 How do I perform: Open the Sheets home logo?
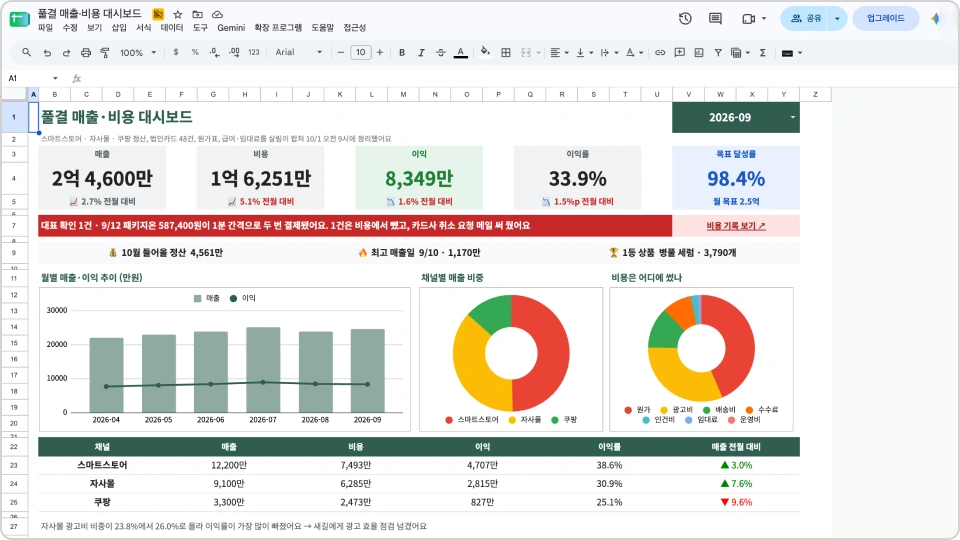(19, 19)
